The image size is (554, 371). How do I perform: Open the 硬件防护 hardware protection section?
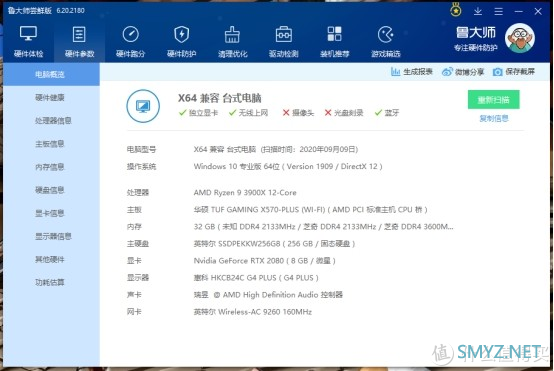coord(181,42)
